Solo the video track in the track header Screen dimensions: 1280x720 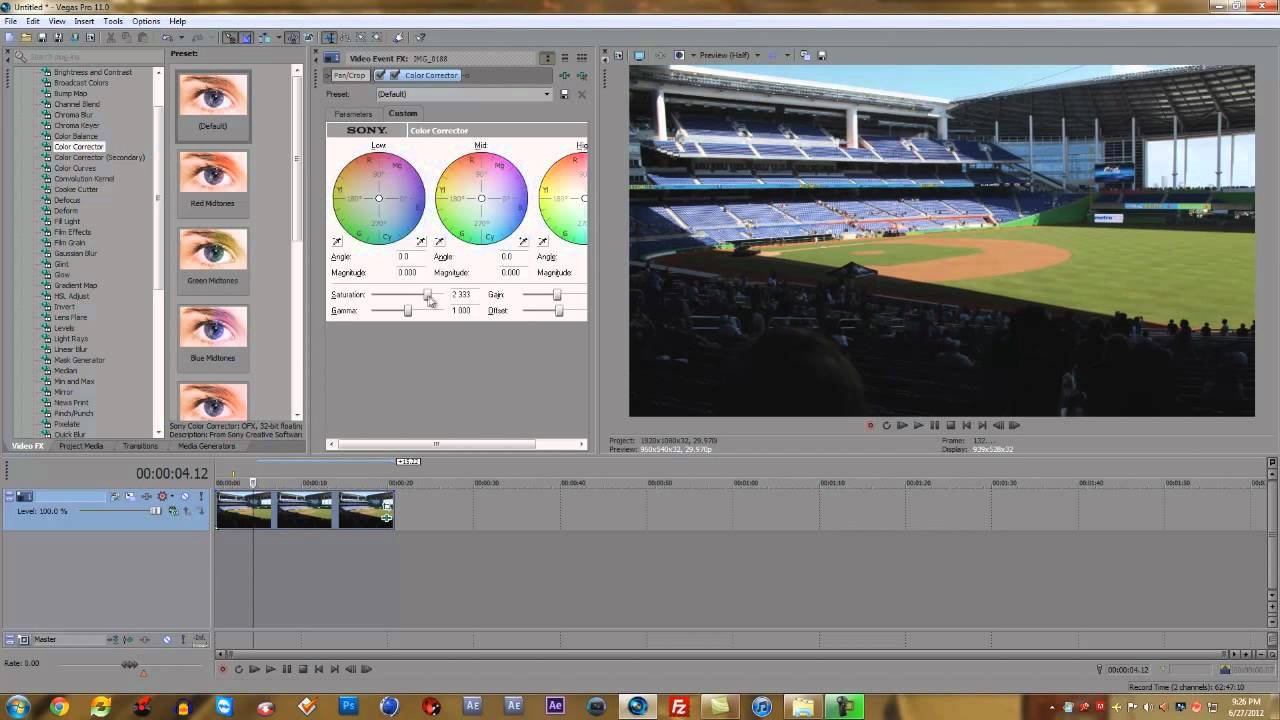(x=201, y=496)
